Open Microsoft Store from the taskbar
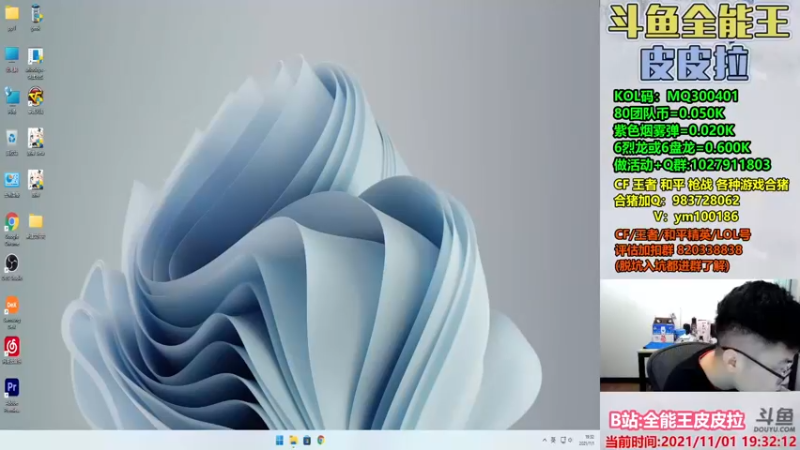The width and height of the screenshot is (800, 450). [x=307, y=440]
